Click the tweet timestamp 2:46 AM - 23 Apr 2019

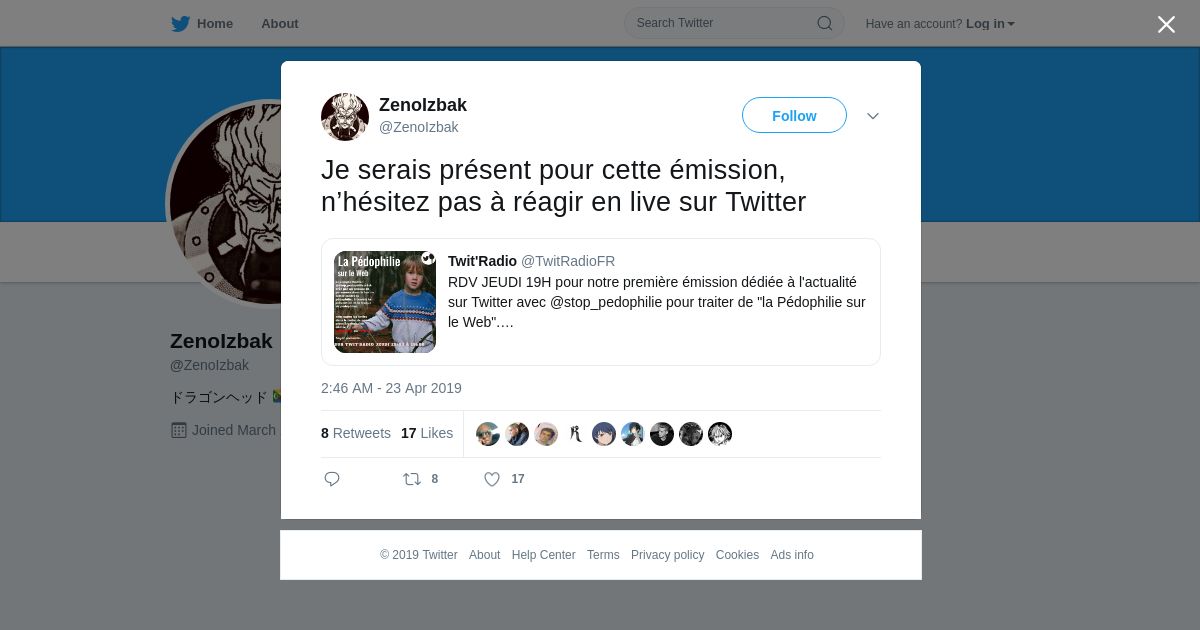391,388
